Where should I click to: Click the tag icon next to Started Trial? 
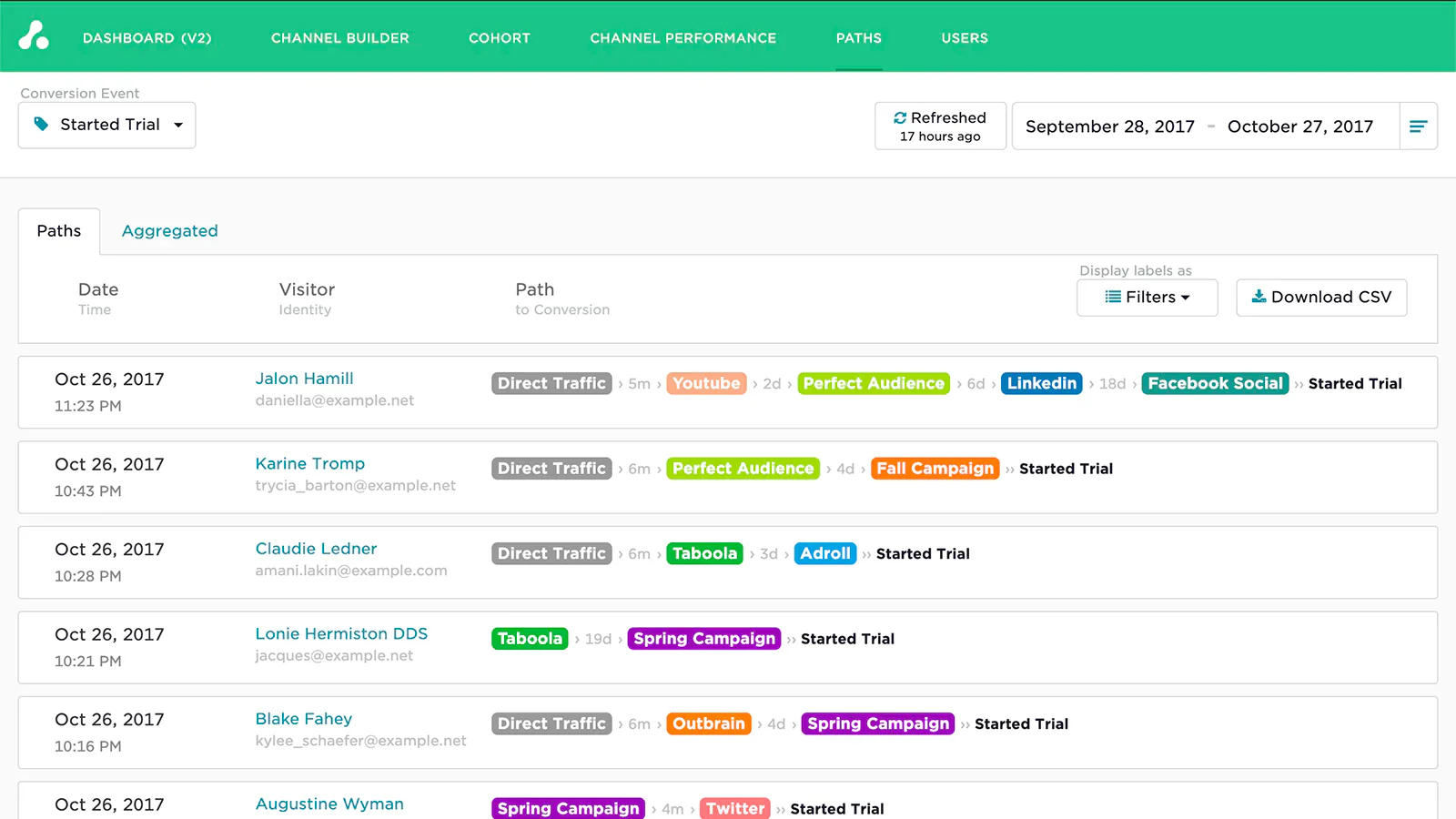coord(41,124)
